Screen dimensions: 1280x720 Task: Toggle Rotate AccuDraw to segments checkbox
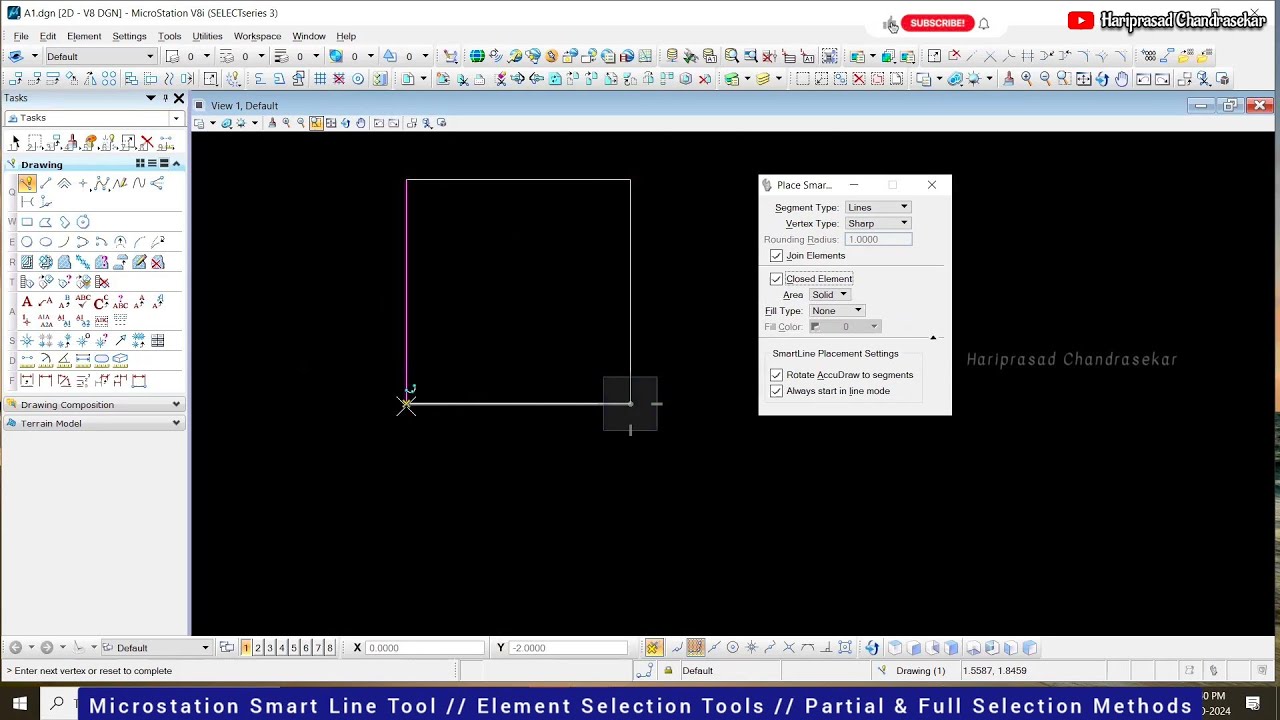tap(776, 375)
